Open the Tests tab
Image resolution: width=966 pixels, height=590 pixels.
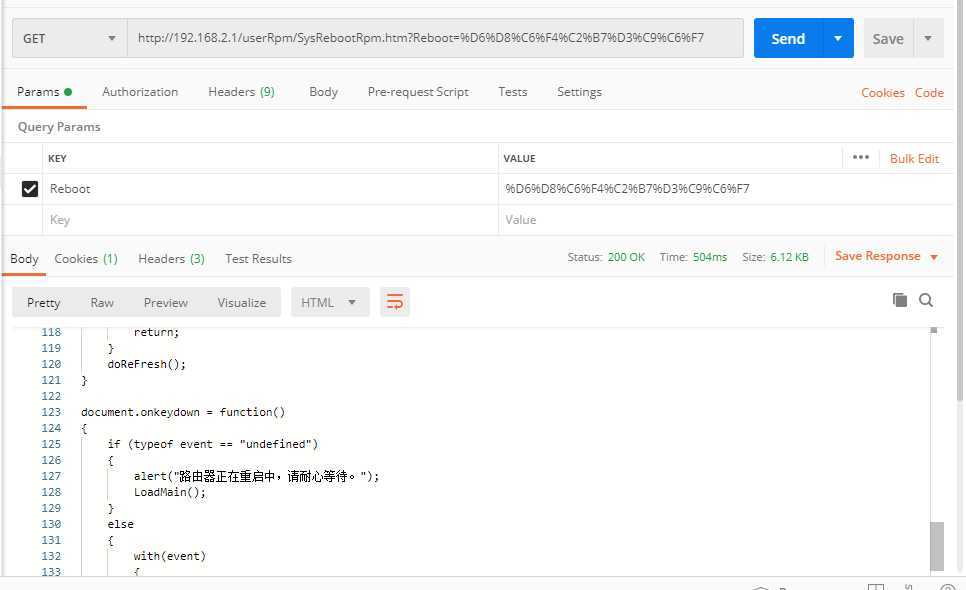[513, 92]
